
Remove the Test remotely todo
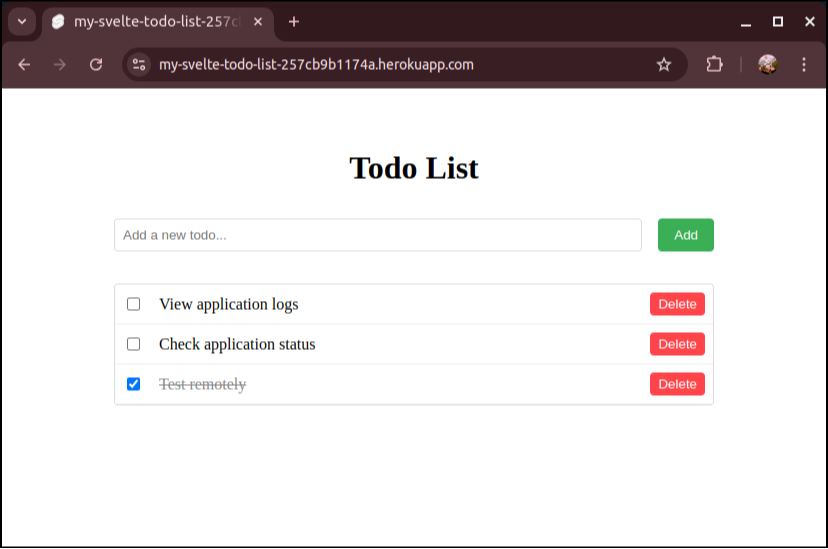coord(677,384)
